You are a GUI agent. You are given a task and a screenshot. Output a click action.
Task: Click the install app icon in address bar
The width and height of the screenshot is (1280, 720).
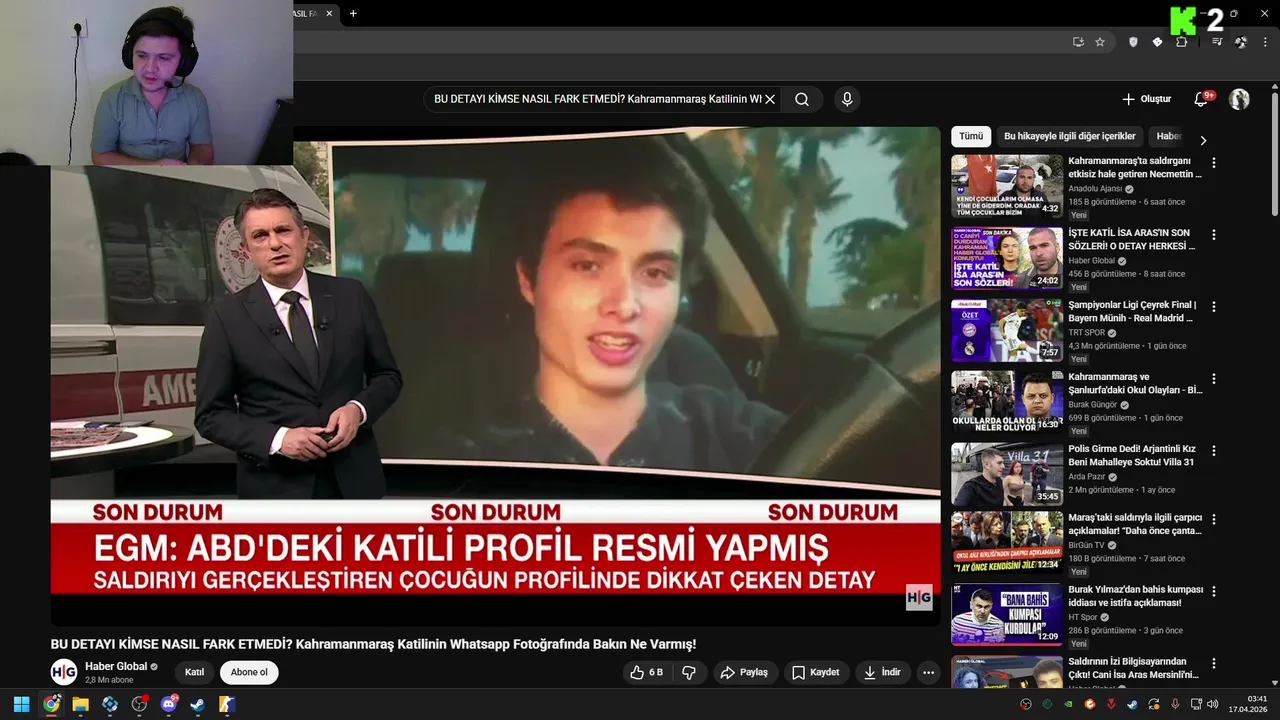point(1078,42)
